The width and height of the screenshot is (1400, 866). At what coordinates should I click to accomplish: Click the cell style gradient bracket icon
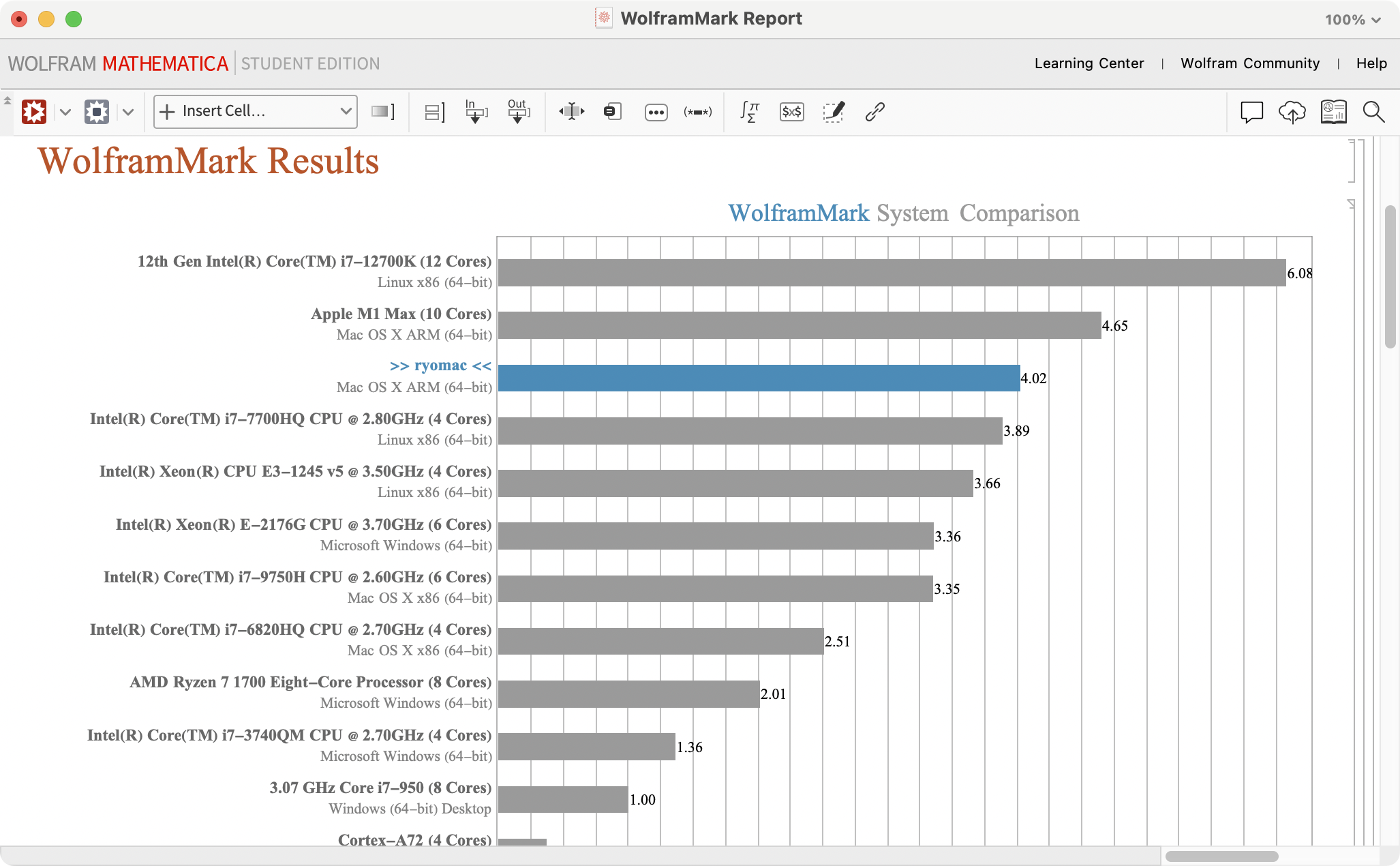click(383, 111)
